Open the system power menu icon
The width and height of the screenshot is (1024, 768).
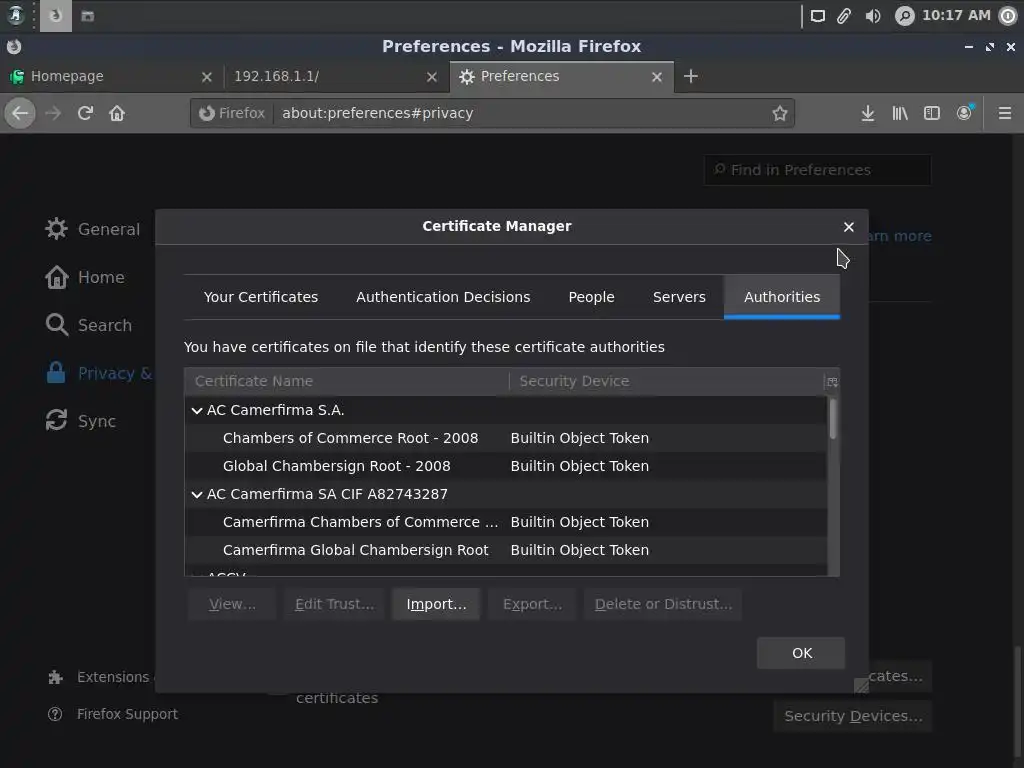1008,16
